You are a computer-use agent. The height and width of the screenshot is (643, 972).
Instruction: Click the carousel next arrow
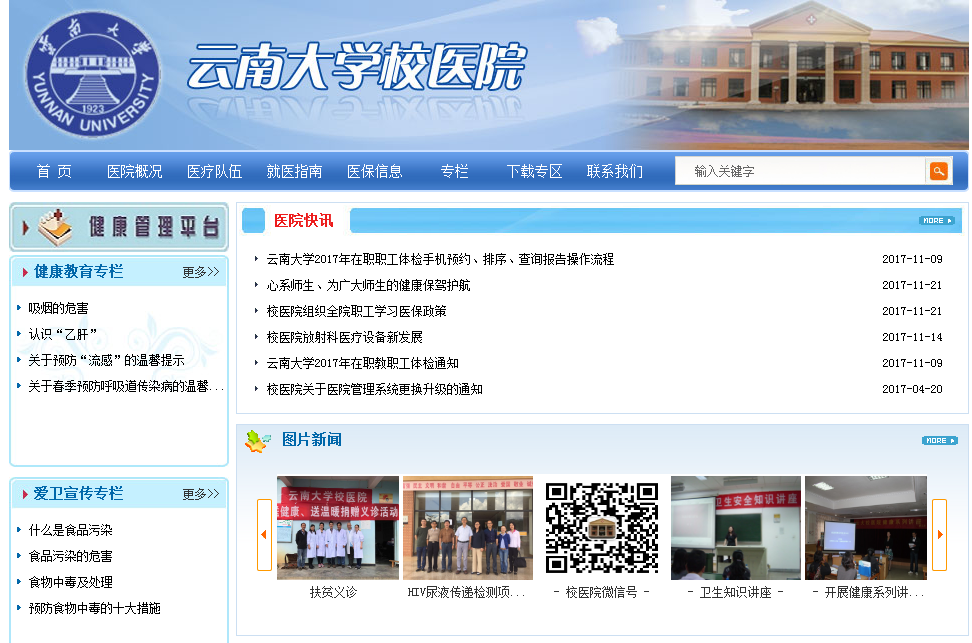point(939,534)
